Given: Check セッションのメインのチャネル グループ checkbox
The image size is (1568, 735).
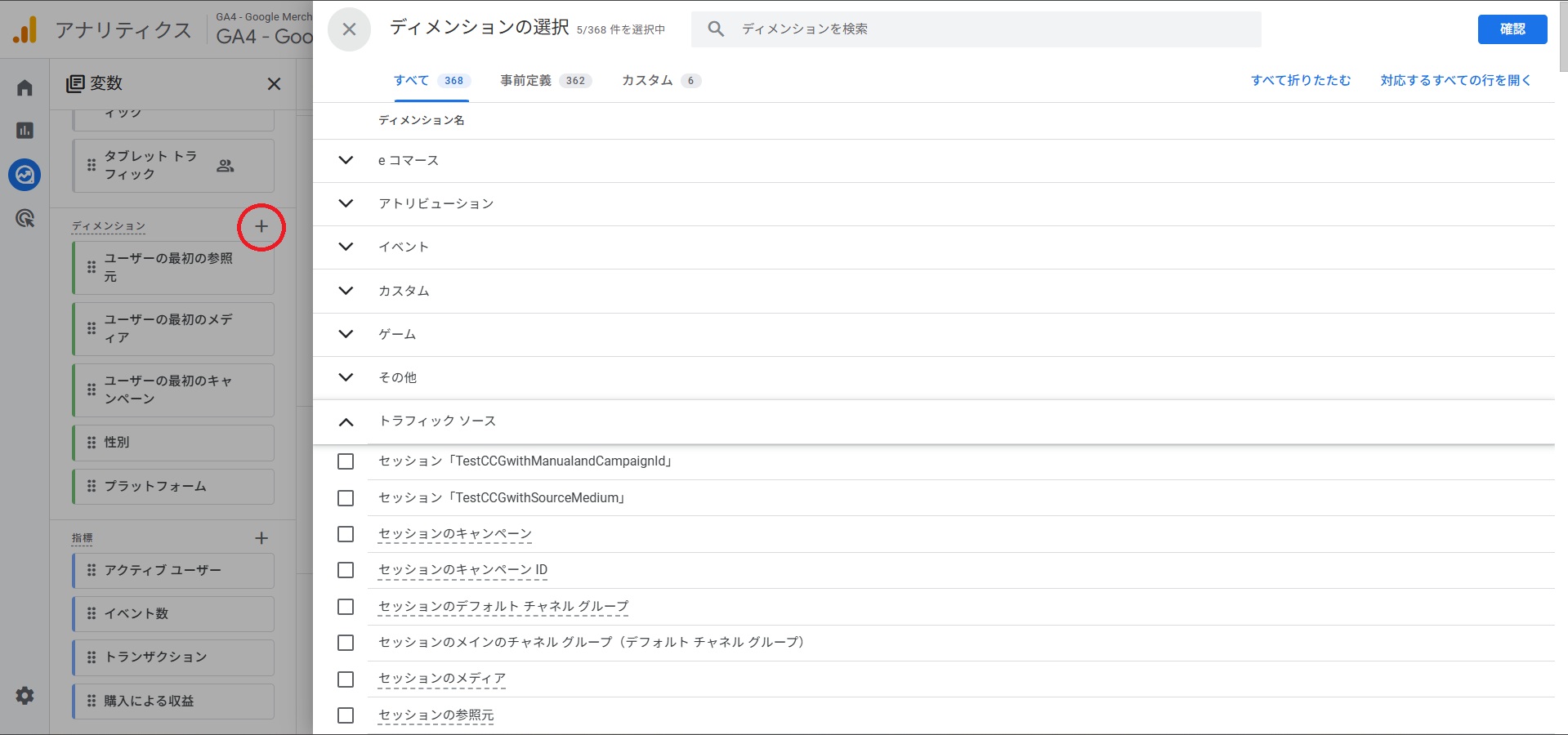Looking at the screenshot, I should coord(346,643).
